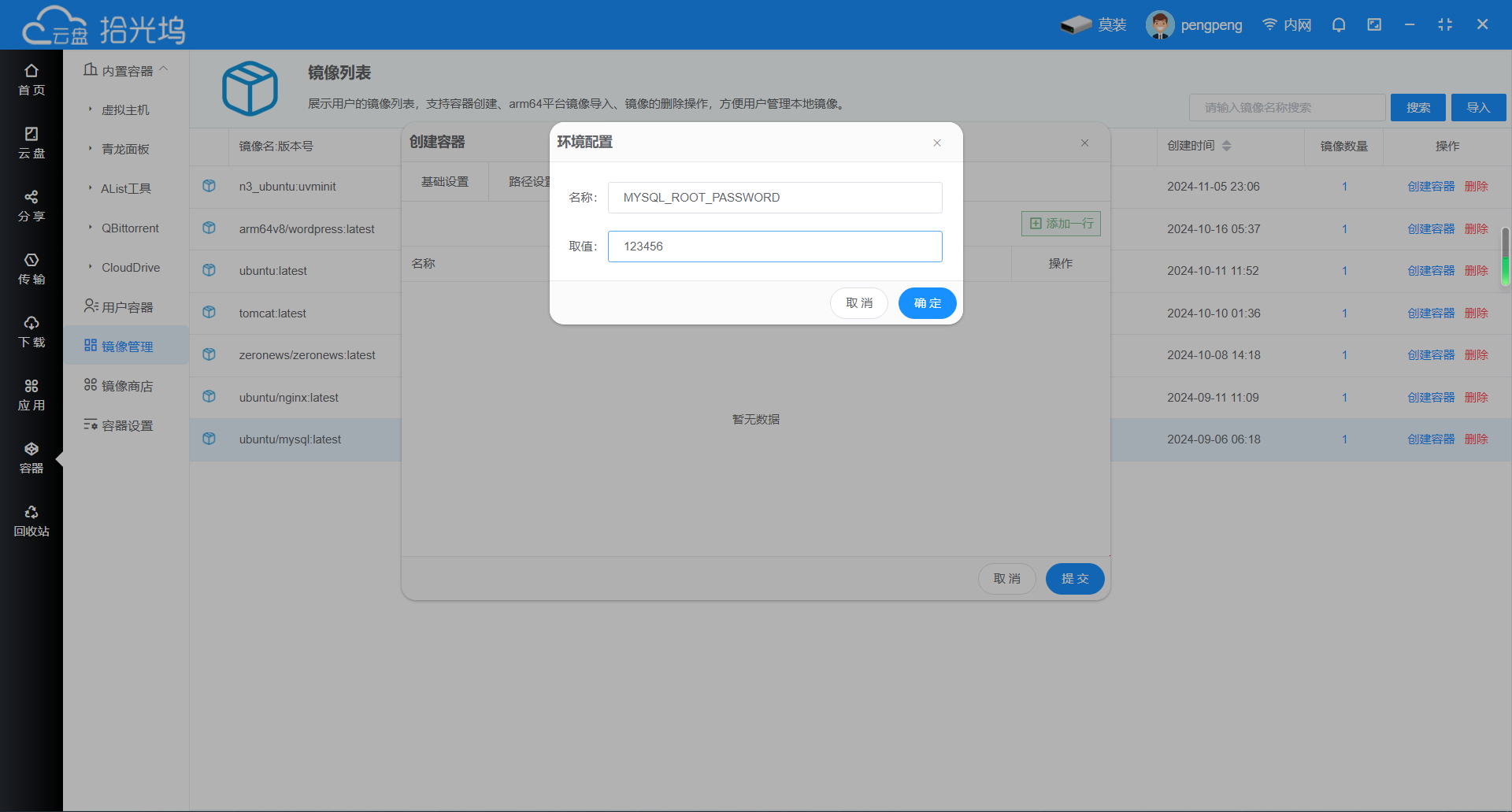Close the 环境配置 dialog with X
Screen dimensions: 1512x812
937,143
